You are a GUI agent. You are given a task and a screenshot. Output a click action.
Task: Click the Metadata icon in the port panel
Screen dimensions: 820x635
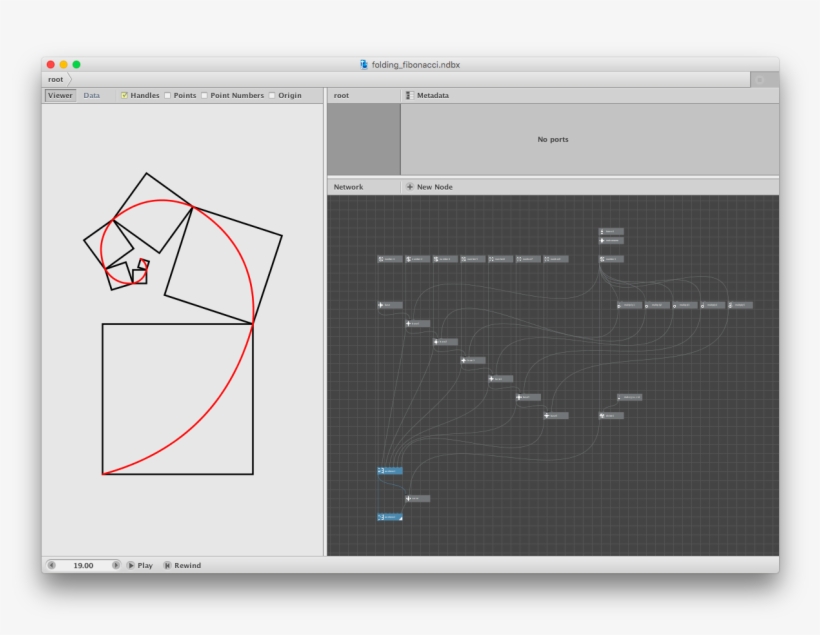tap(408, 96)
